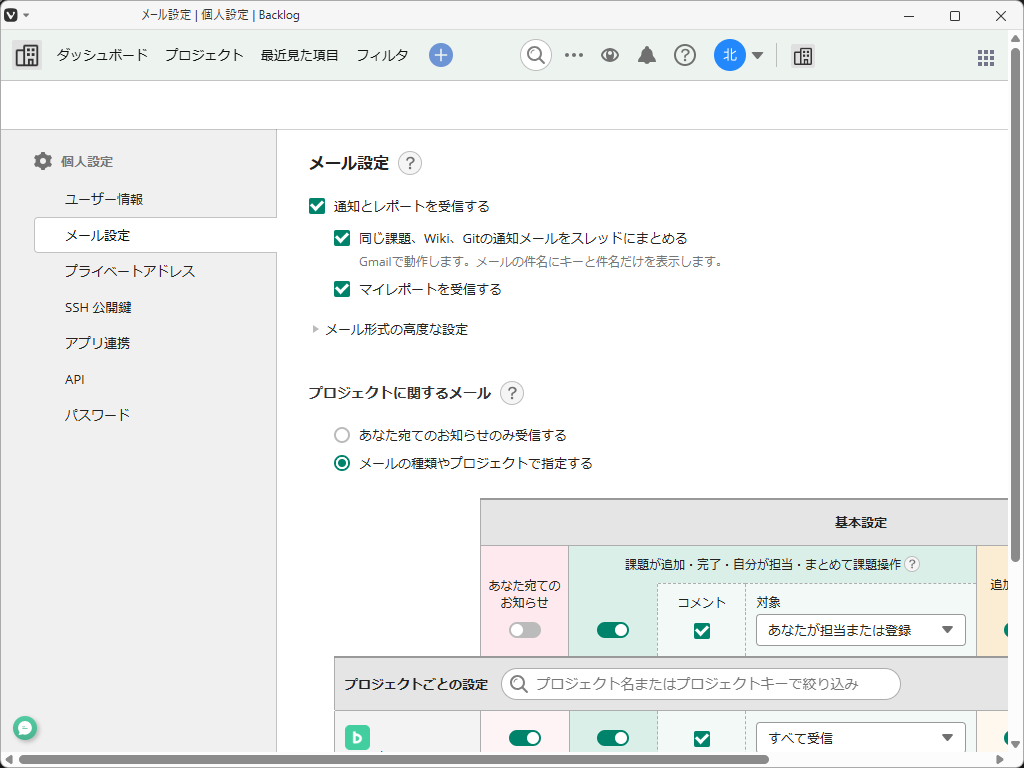The height and width of the screenshot is (768, 1024).
Task: Toggle マイレポートを受信する checkbox
Action: click(342, 289)
